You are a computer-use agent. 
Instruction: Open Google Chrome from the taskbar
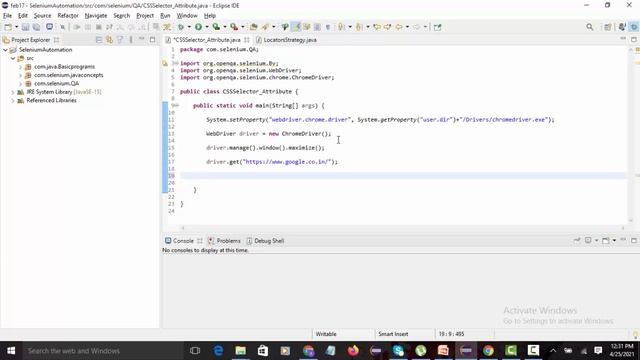coord(488,351)
